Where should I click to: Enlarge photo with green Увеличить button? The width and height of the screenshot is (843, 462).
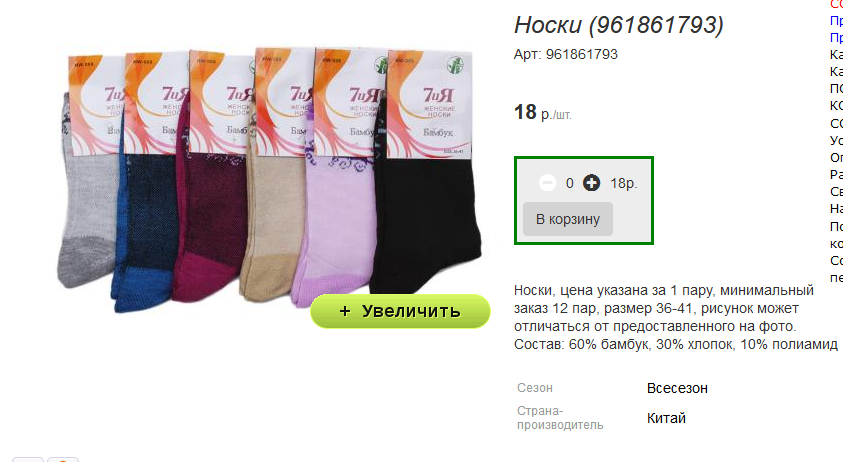(400, 311)
